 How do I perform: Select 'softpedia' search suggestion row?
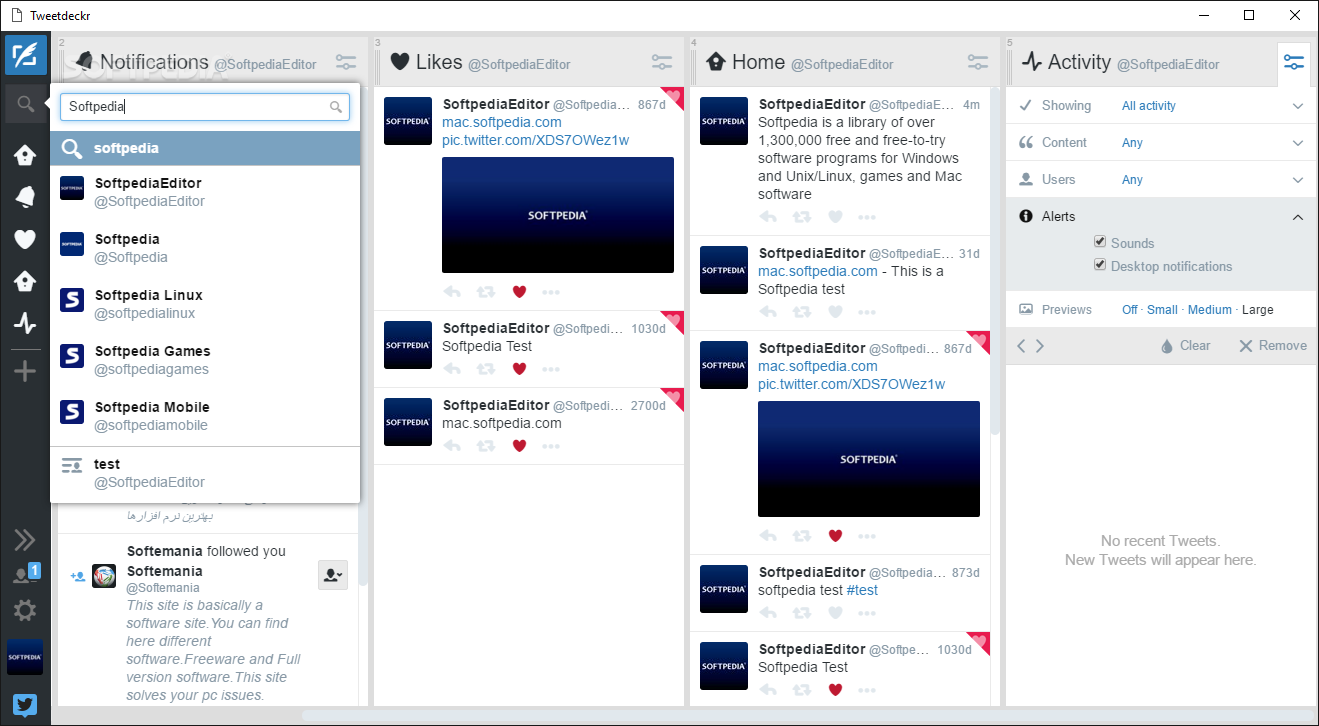click(205, 148)
